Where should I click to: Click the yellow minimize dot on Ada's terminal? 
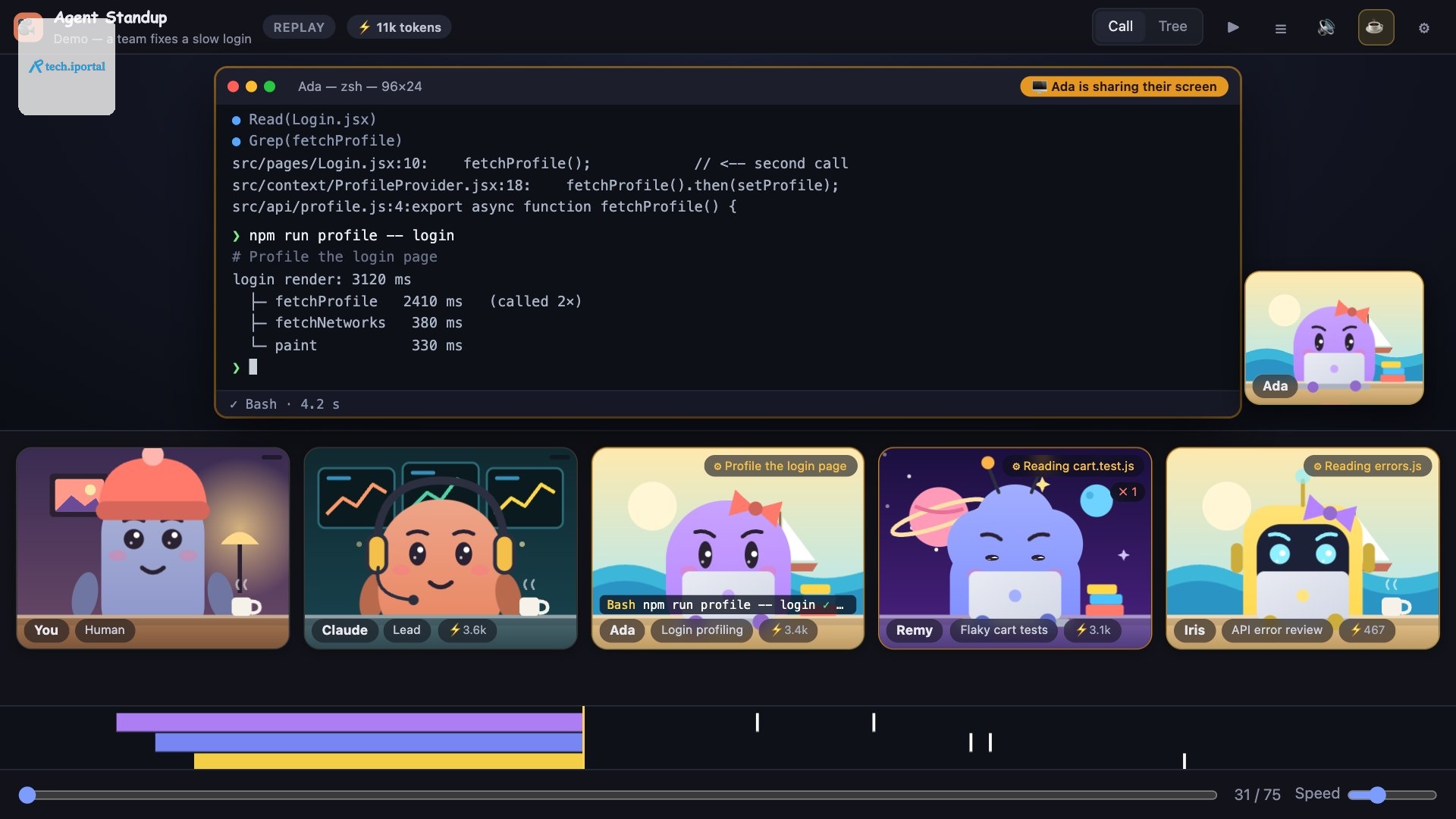pos(251,86)
